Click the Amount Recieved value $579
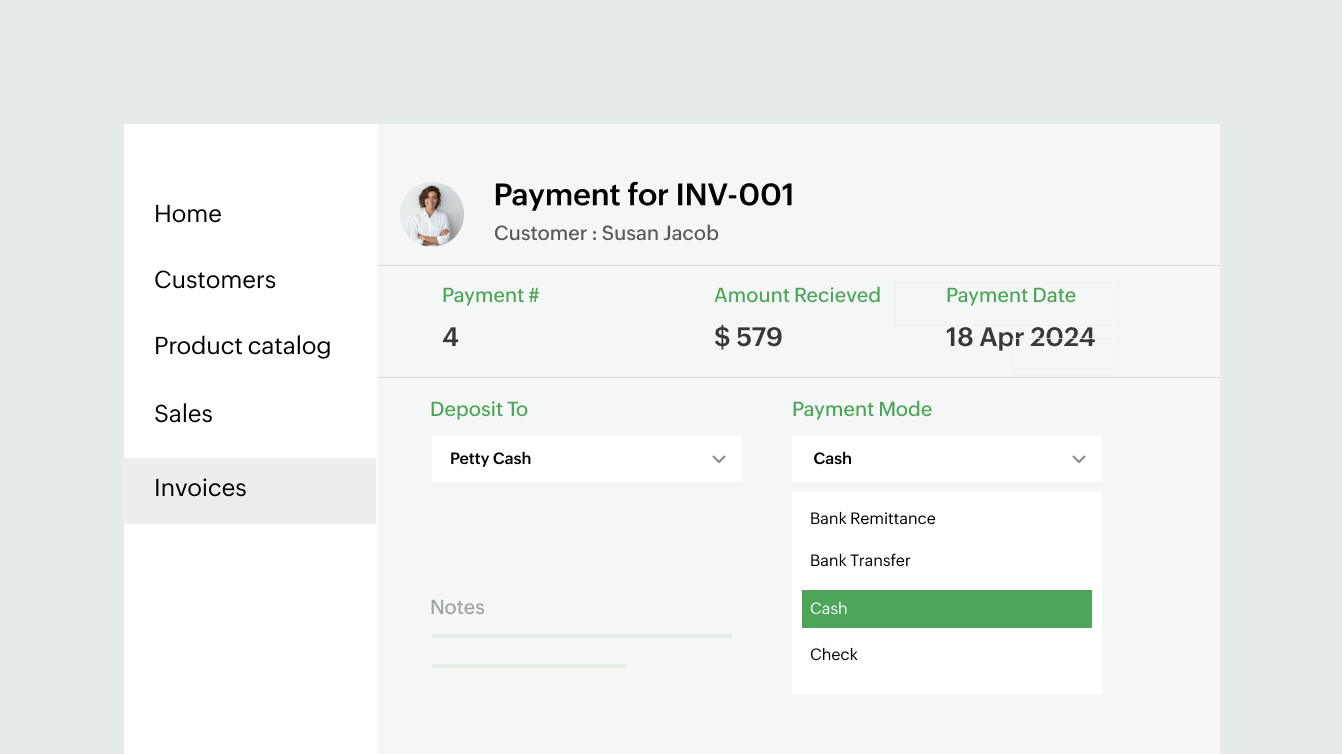 (x=748, y=337)
